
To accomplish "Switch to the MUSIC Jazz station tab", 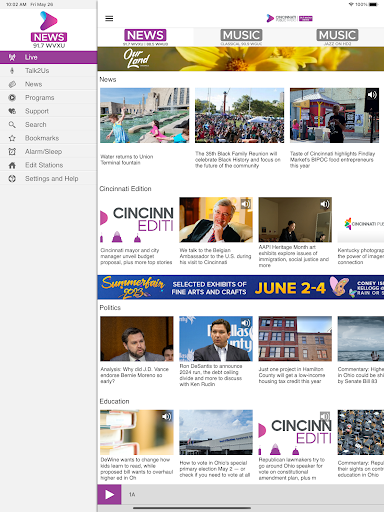I will pos(337,37).
